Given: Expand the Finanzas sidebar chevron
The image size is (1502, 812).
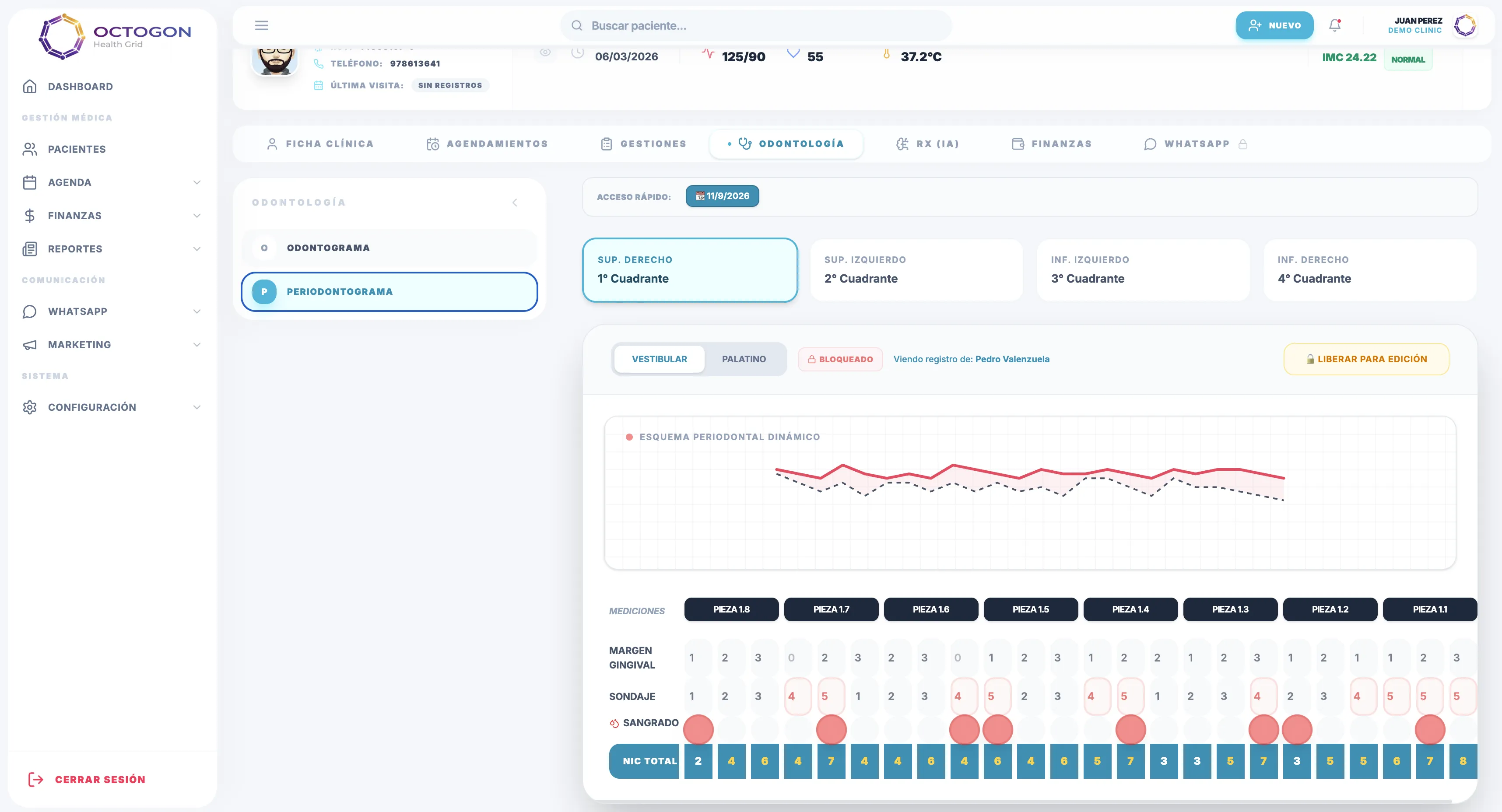Looking at the screenshot, I should 197,215.
